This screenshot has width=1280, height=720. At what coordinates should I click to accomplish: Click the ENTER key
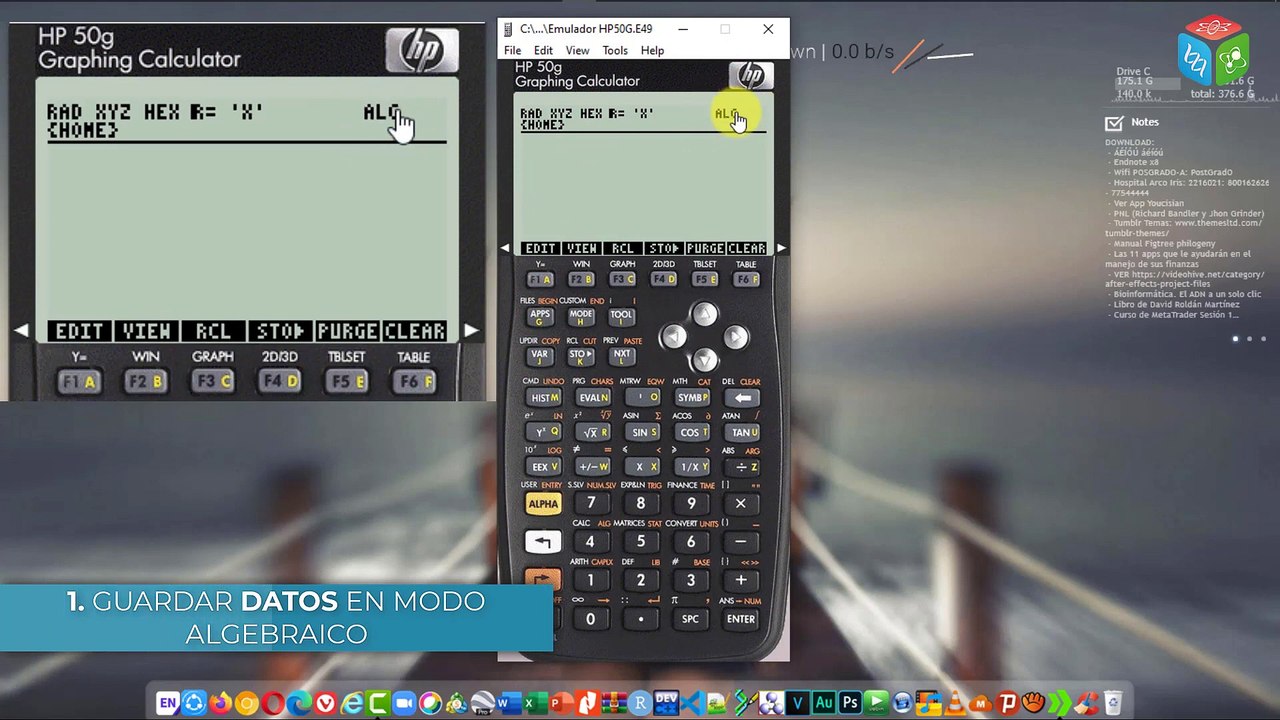pyautogui.click(x=741, y=619)
